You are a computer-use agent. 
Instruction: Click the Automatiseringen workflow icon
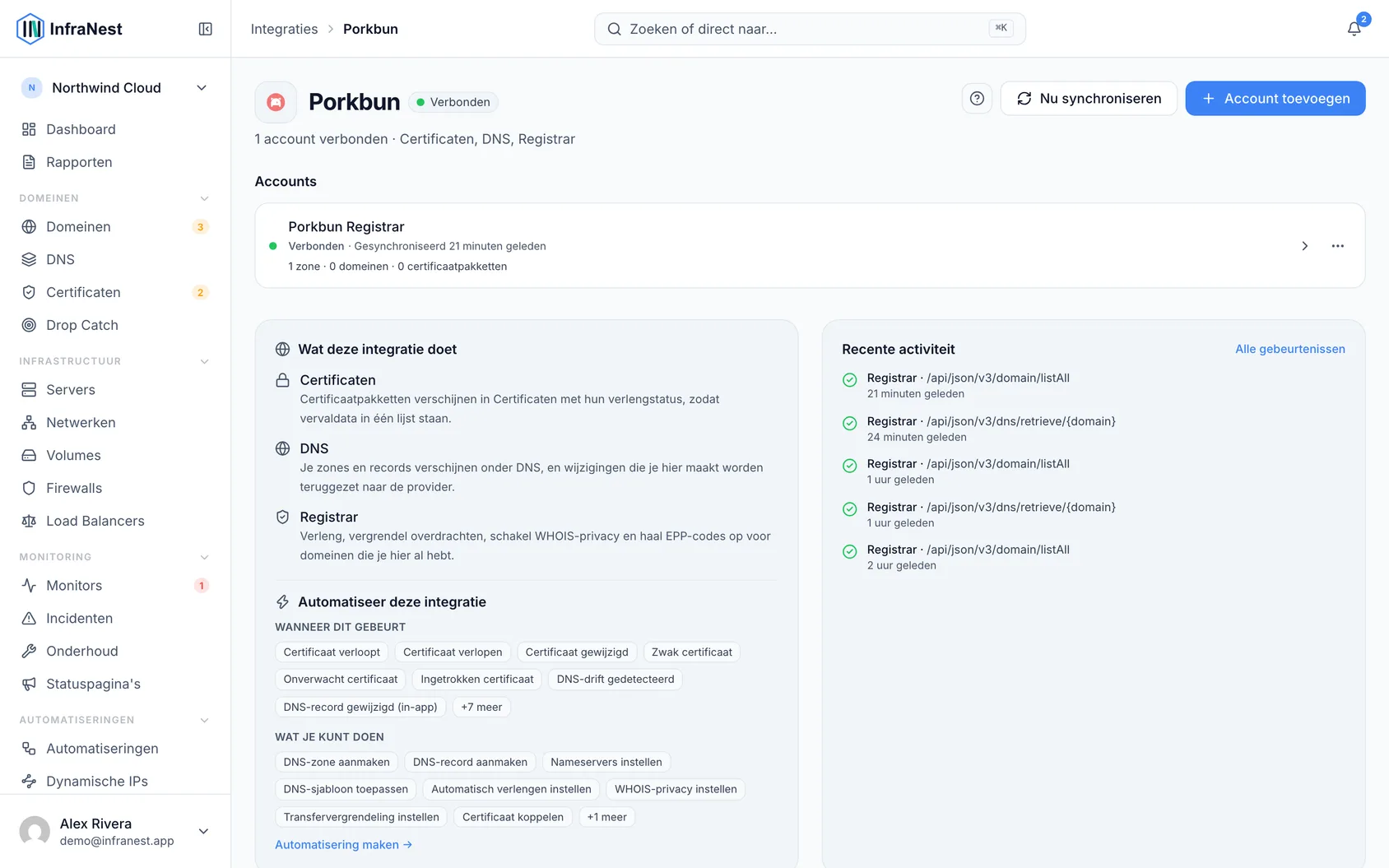click(x=29, y=748)
